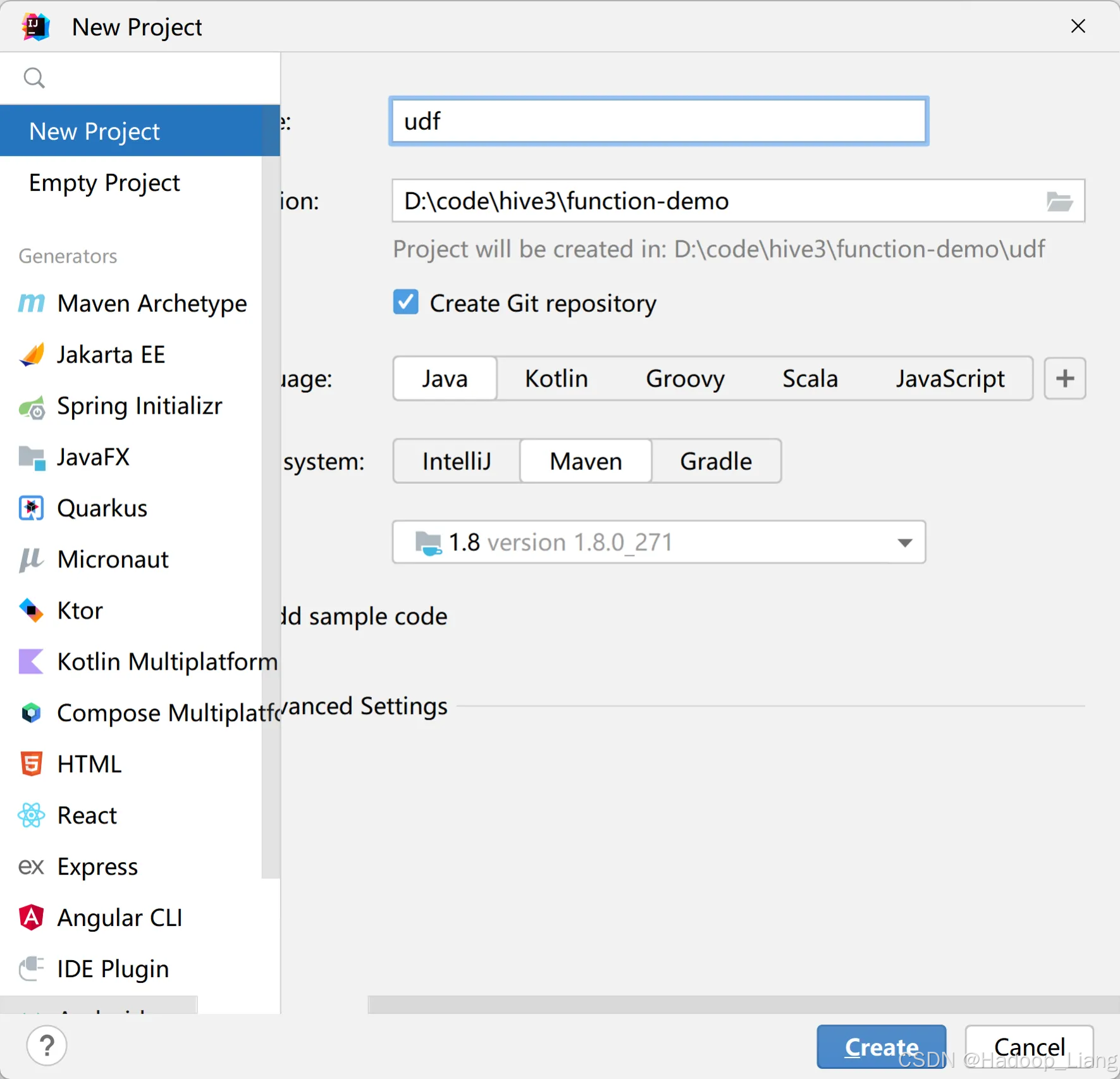
Task: Choose IntelliJ build system
Action: pyautogui.click(x=457, y=462)
